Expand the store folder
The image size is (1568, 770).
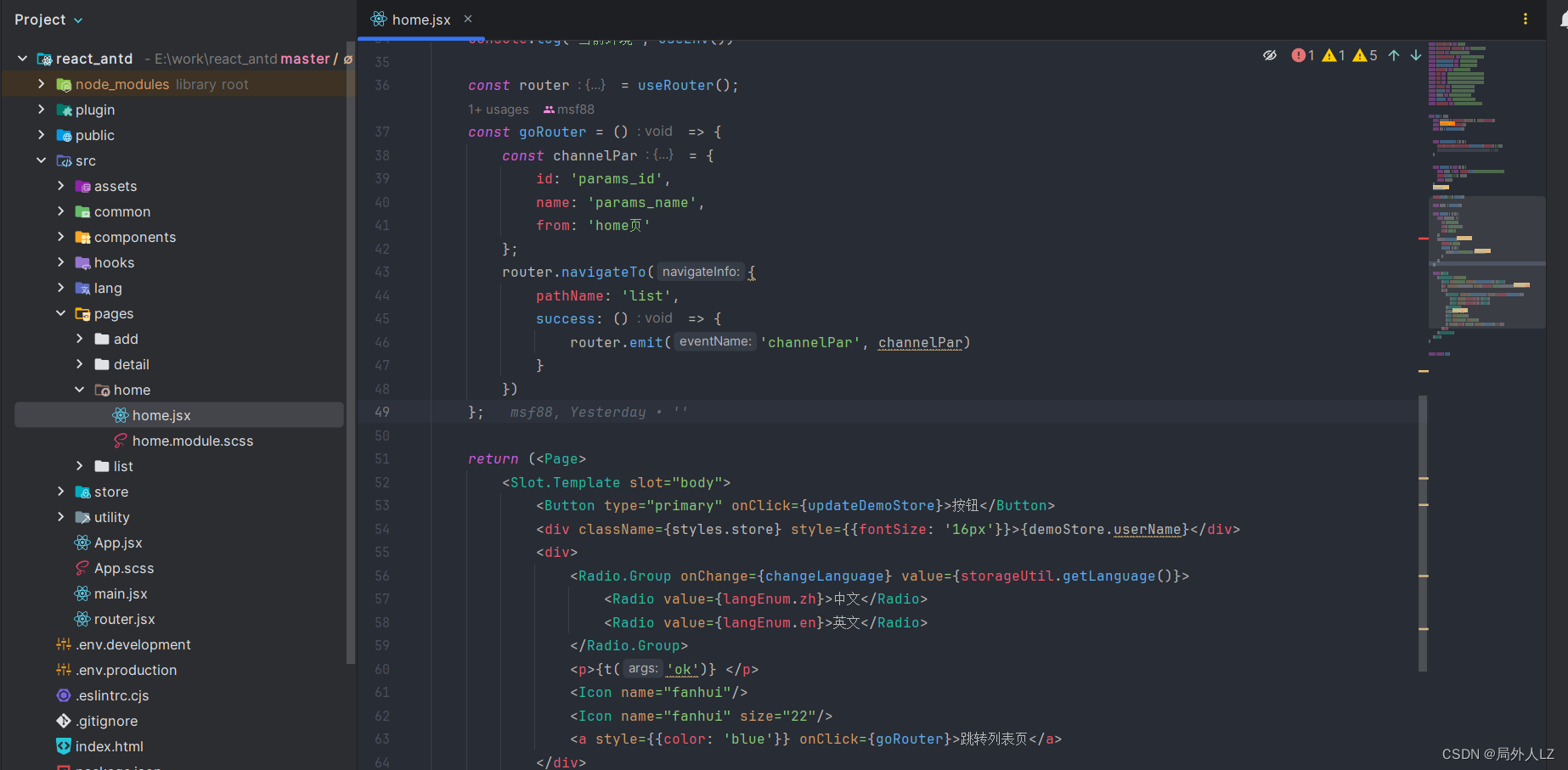point(60,492)
